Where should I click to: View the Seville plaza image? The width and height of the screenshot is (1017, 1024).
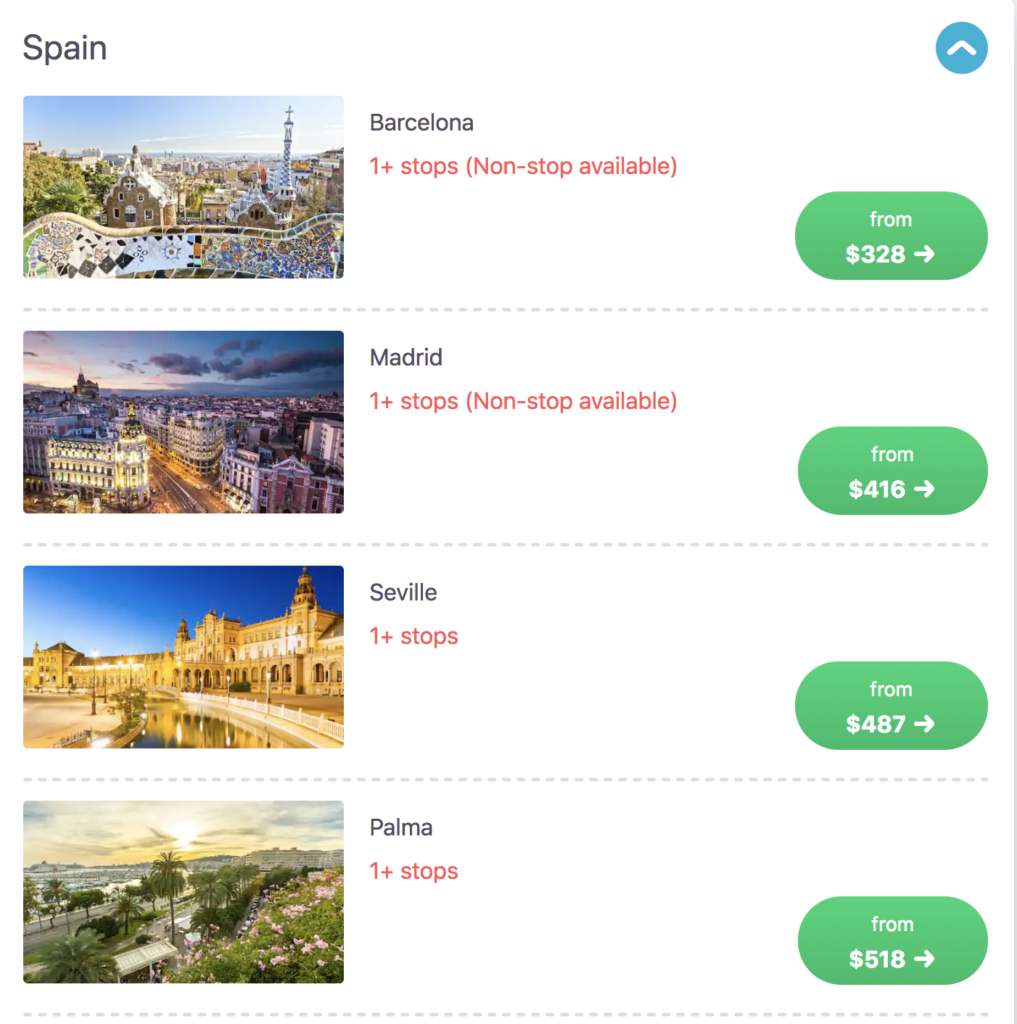coord(183,657)
